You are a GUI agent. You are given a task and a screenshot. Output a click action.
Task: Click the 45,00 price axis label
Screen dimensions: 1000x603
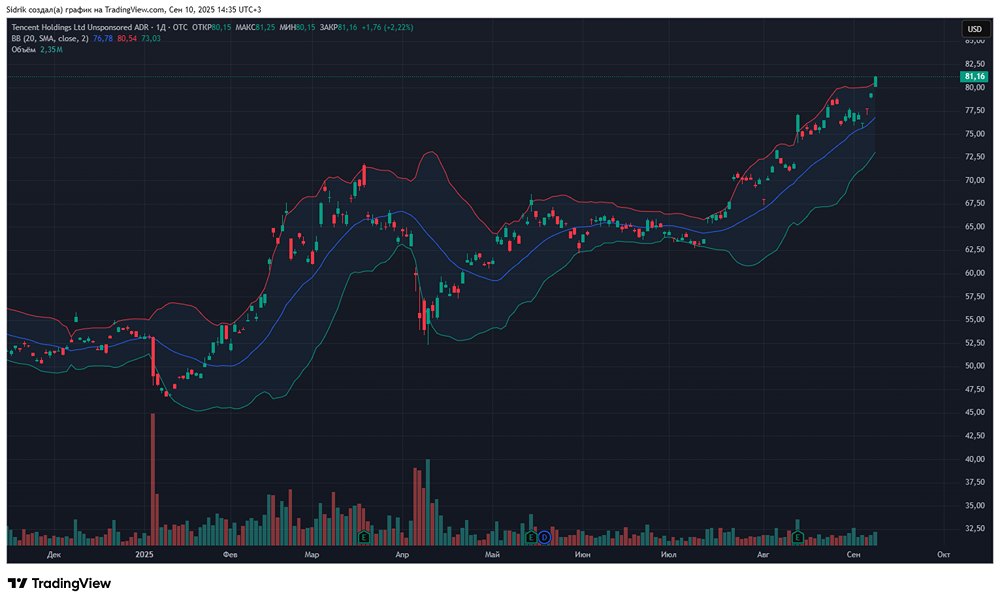[974, 412]
